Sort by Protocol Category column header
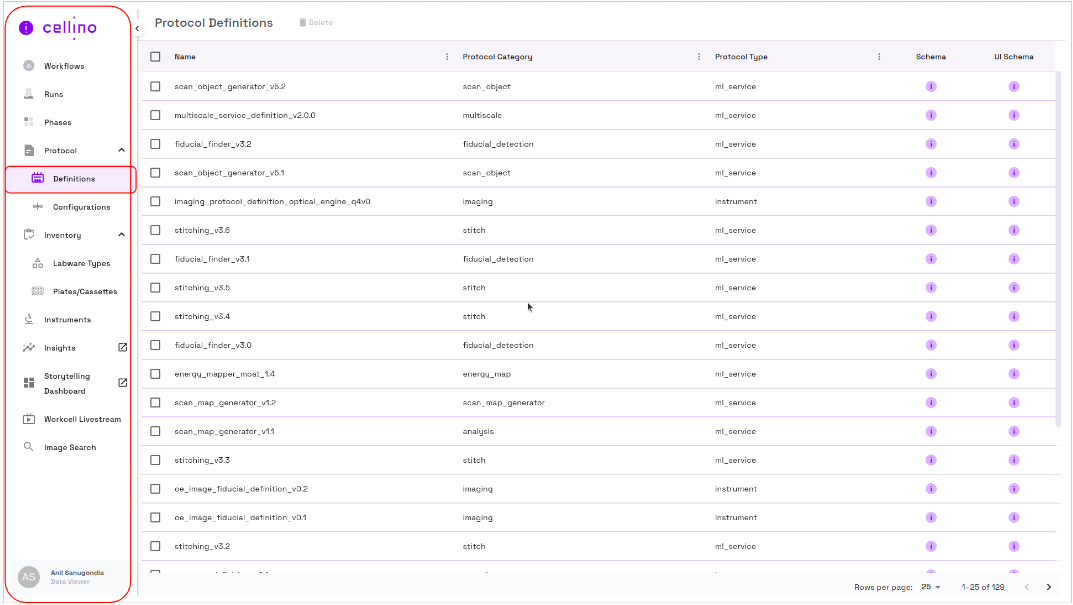Viewport: 1073px width, 605px height. coord(497,57)
